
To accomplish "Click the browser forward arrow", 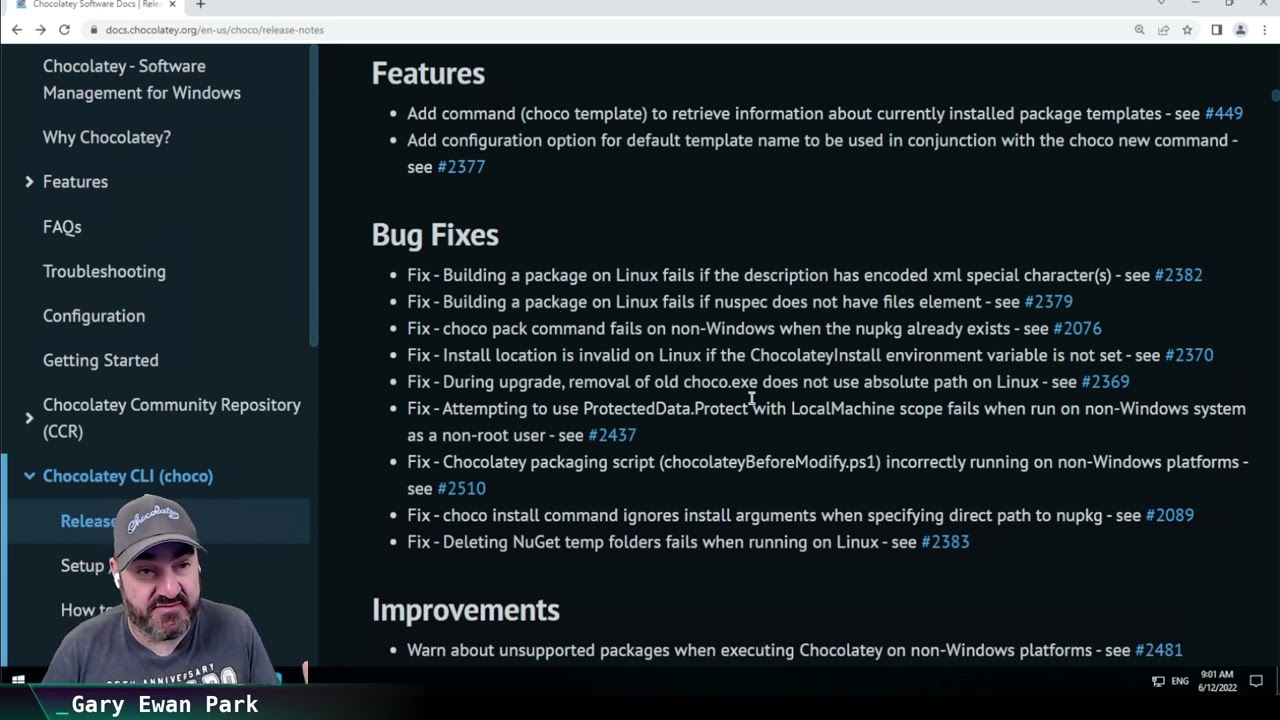I will (40, 30).
